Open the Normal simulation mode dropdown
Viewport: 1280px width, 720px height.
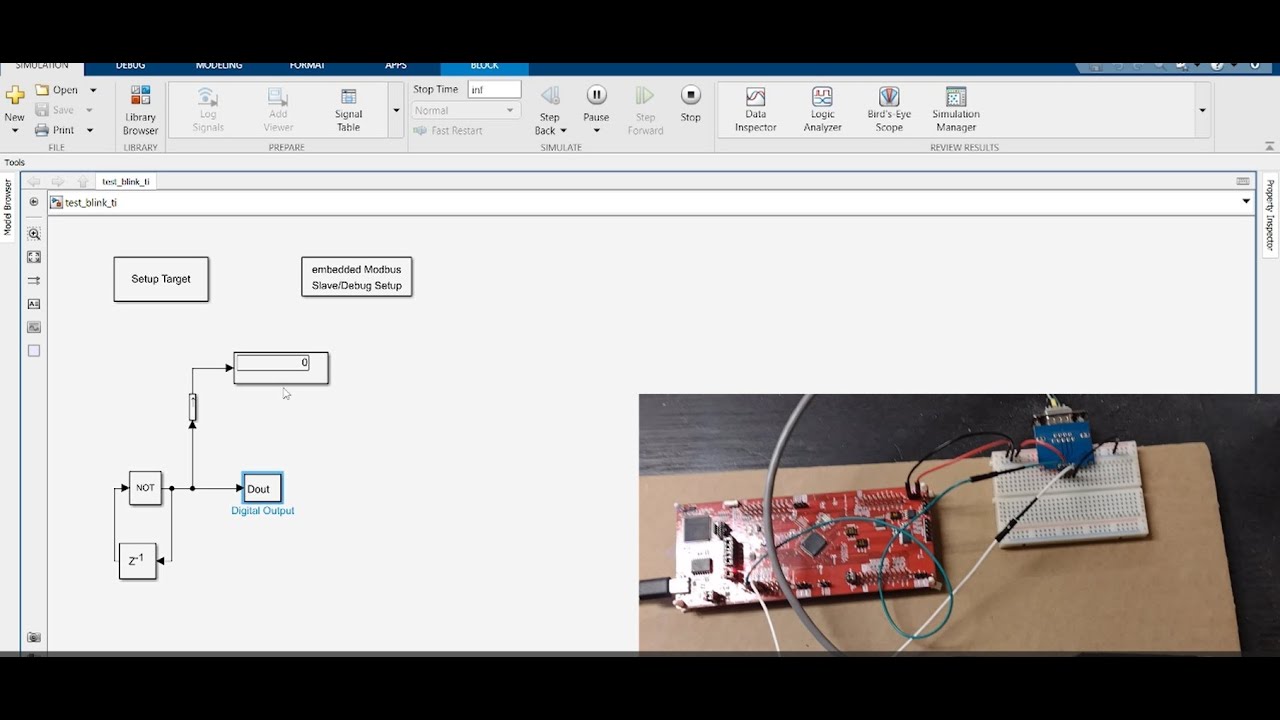point(465,110)
